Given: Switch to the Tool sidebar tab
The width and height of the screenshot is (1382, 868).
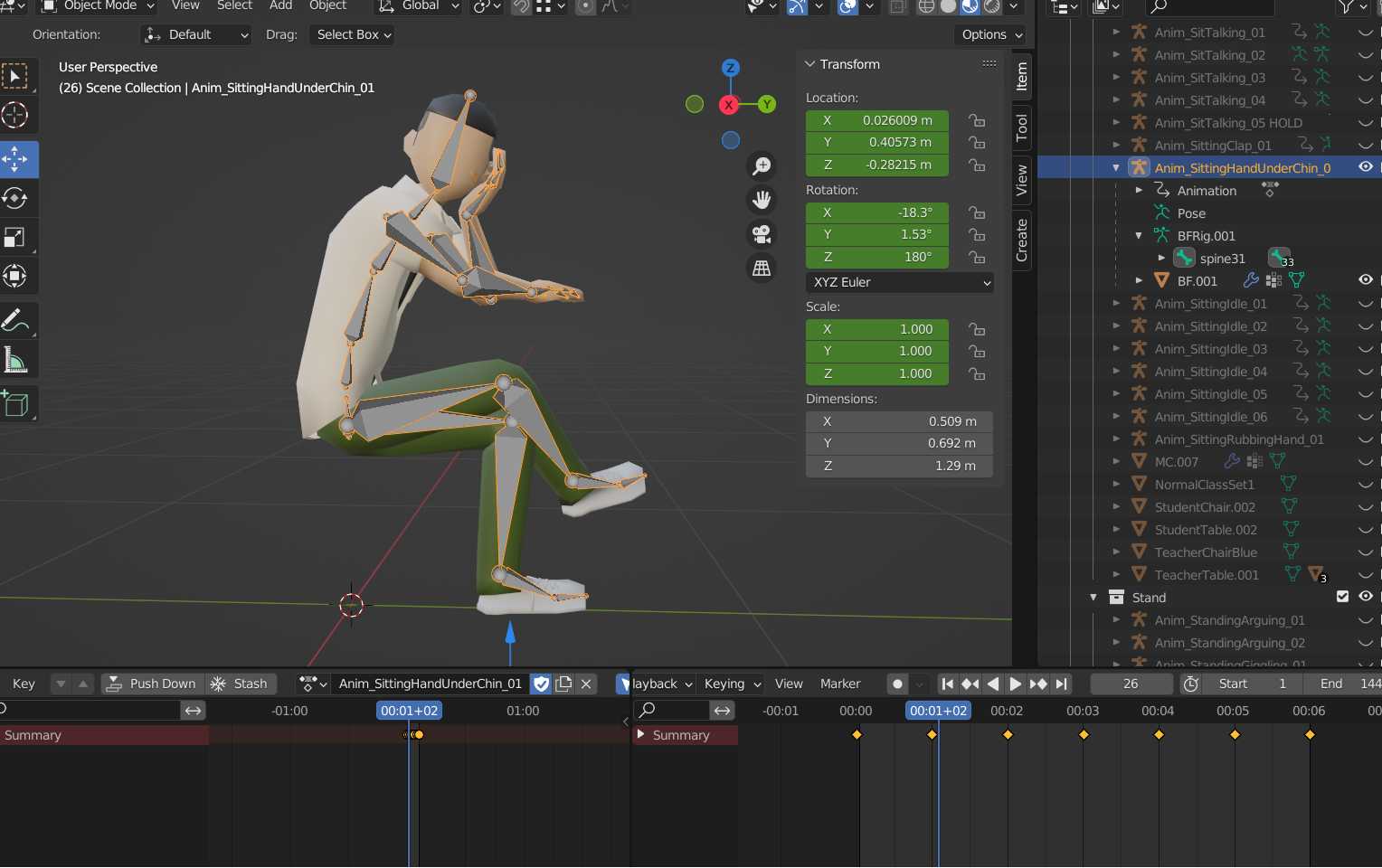Looking at the screenshot, I should pyautogui.click(x=1022, y=127).
